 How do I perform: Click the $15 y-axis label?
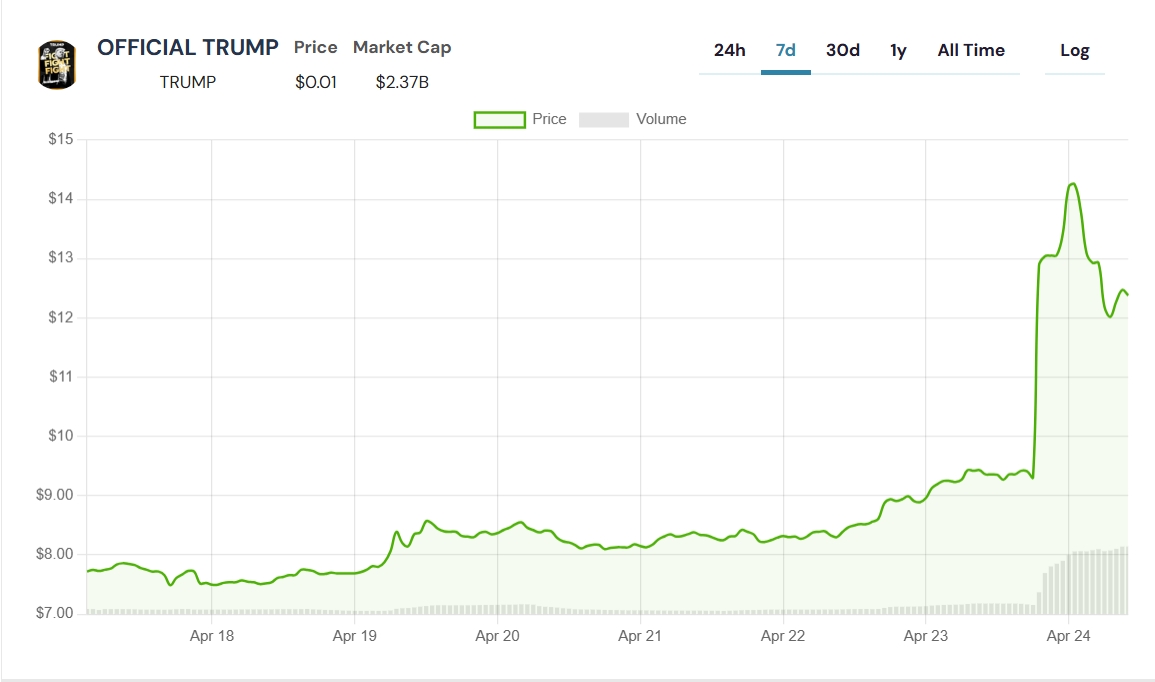tap(61, 139)
